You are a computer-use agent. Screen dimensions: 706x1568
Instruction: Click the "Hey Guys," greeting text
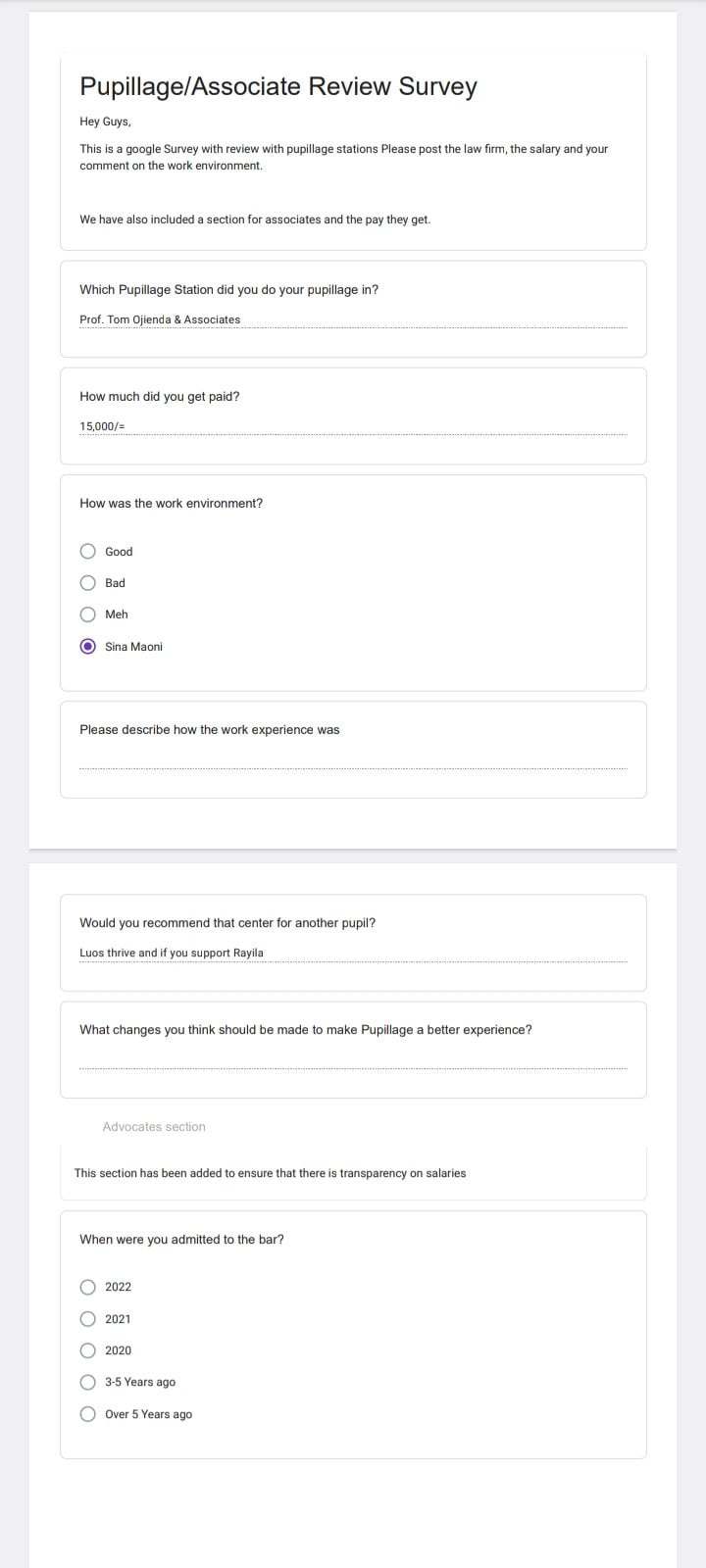point(105,122)
